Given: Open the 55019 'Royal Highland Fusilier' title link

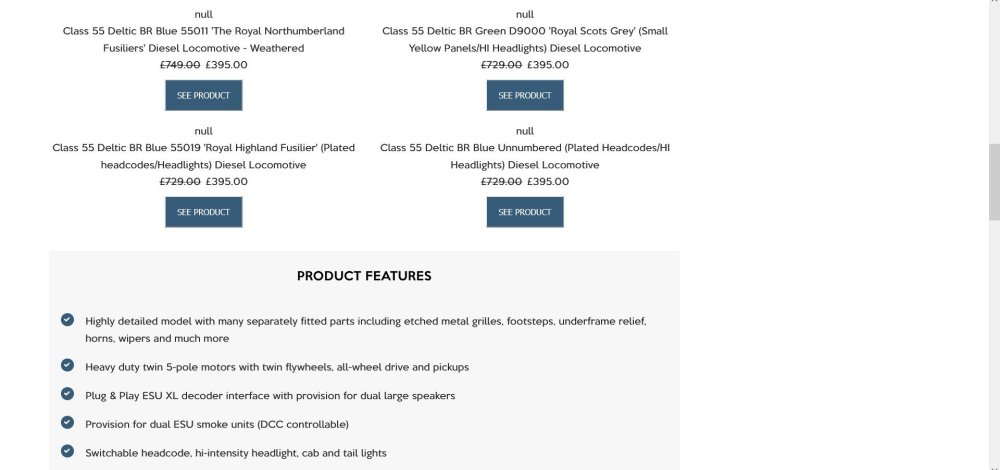Looking at the screenshot, I should 204,156.
